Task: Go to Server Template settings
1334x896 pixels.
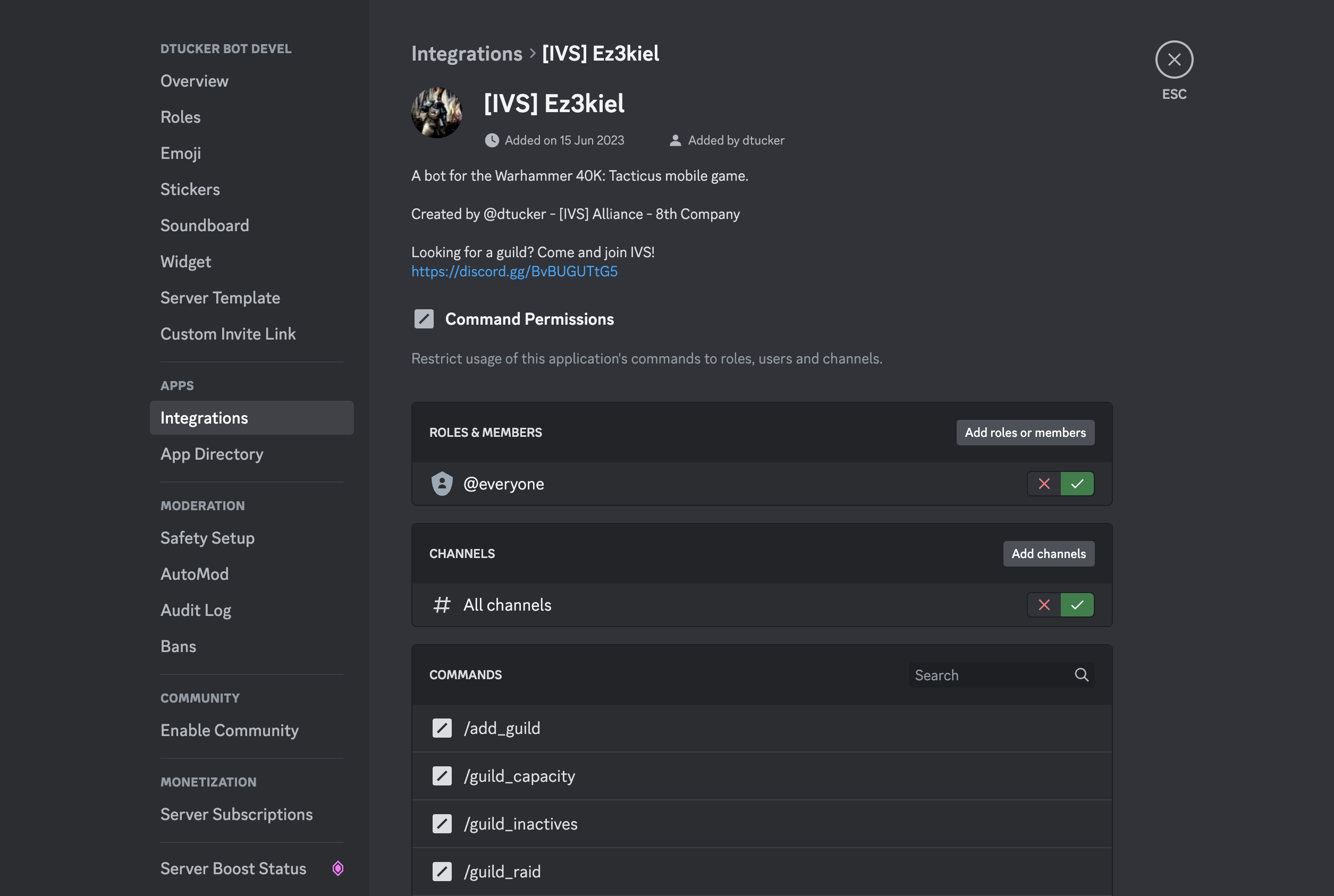Action: pos(251,298)
